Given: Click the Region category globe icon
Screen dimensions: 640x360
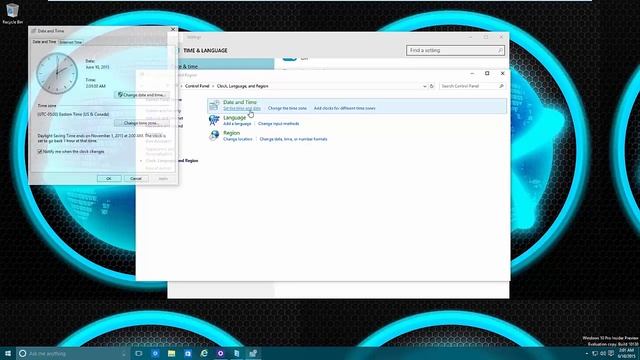Looking at the screenshot, I should point(214,135).
